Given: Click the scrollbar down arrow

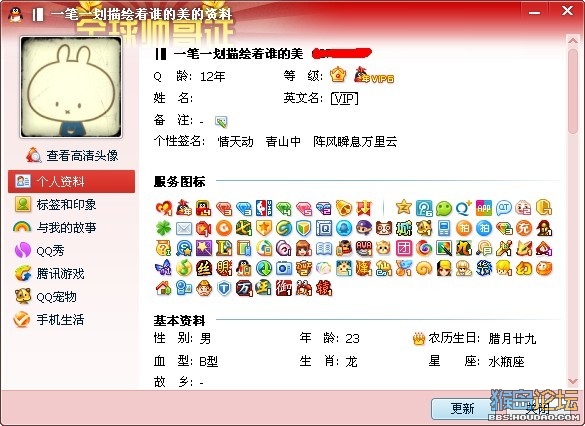Looking at the screenshot, I should tap(572, 381).
